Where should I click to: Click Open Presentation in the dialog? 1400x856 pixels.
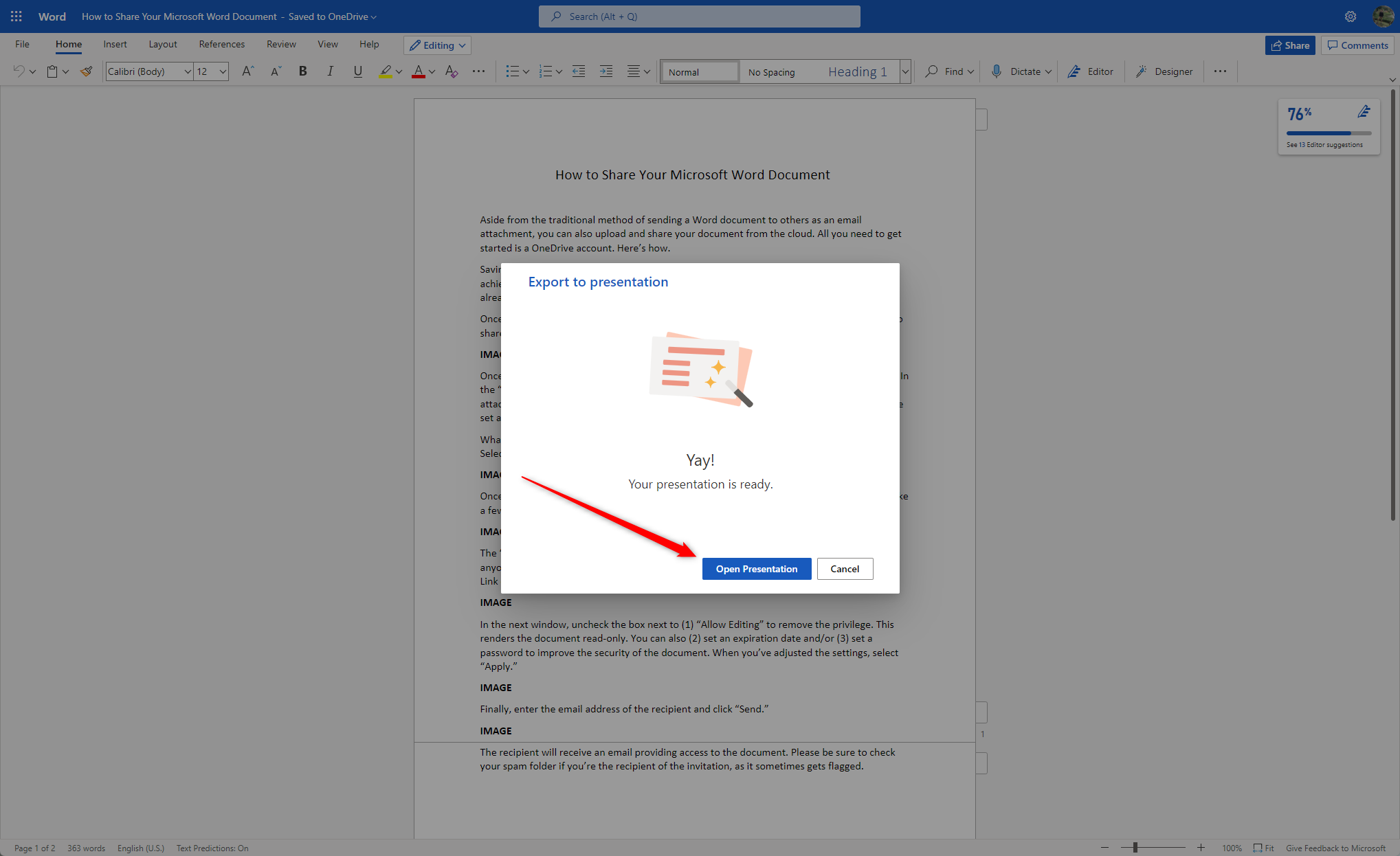tap(756, 568)
